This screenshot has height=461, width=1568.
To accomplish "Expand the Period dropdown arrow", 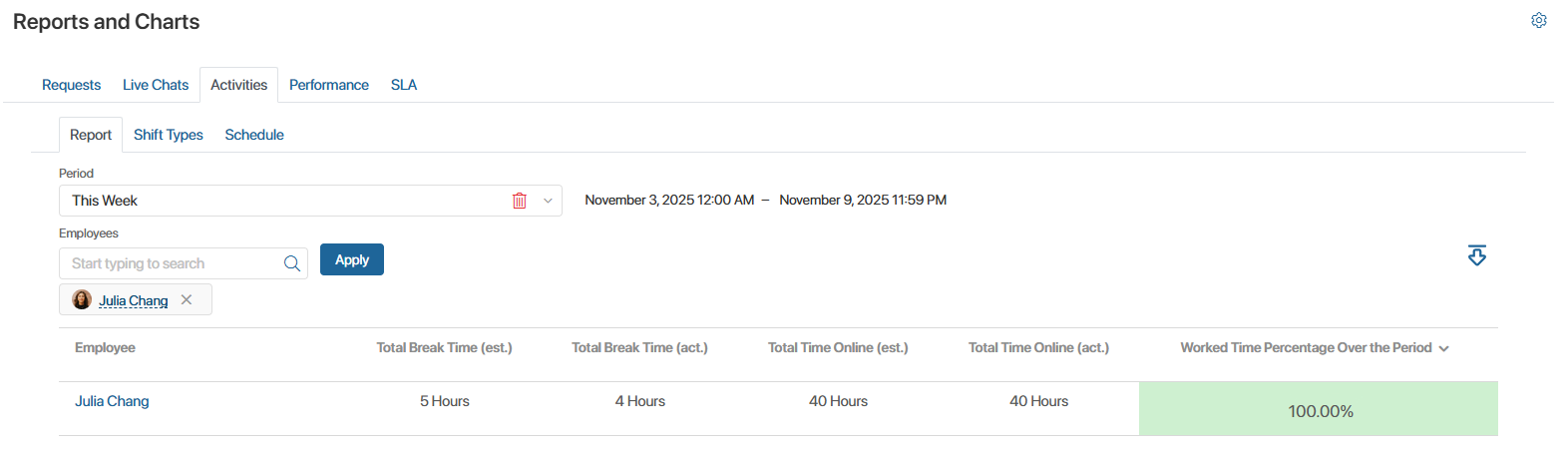I will [548, 201].
